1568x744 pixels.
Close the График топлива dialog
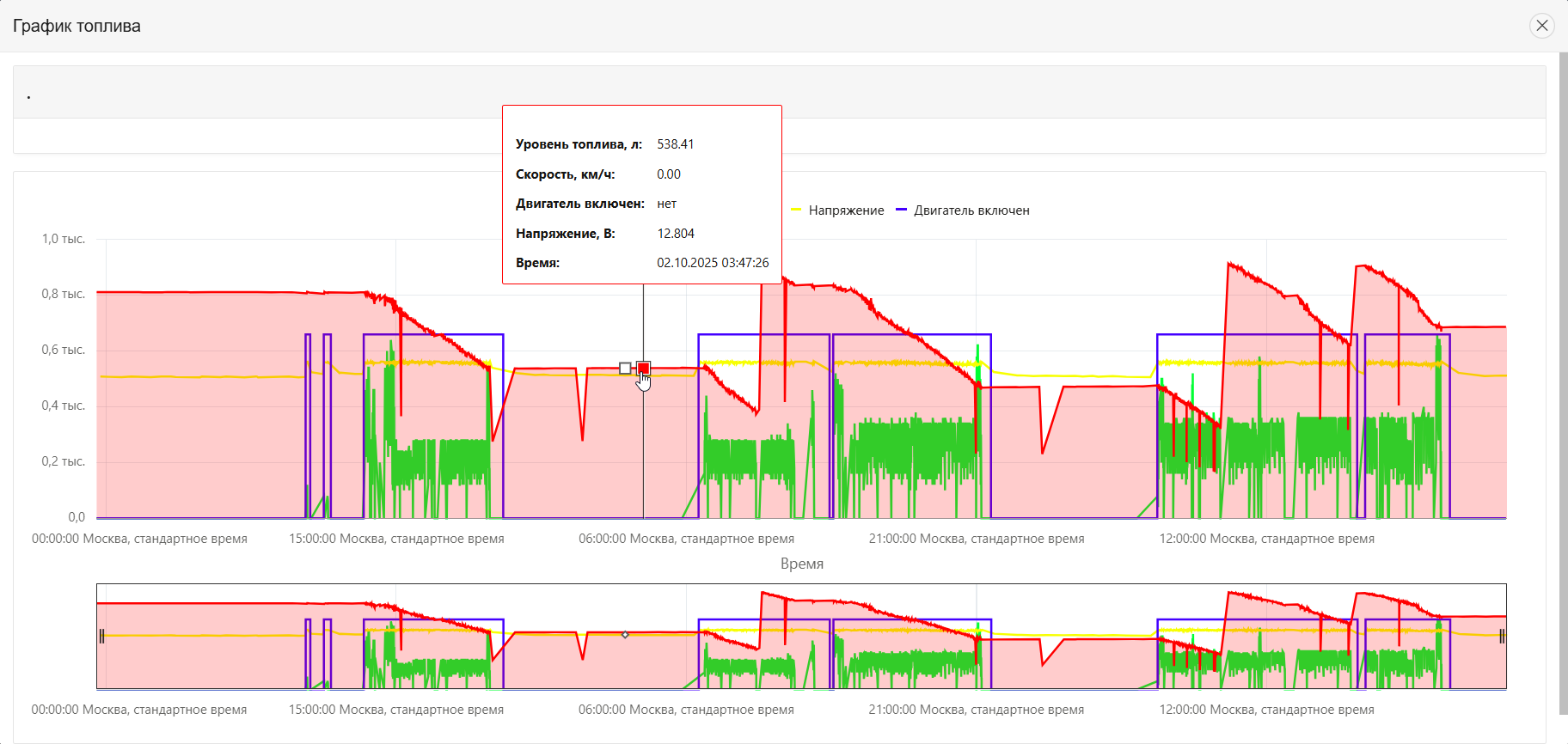(1541, 26)
